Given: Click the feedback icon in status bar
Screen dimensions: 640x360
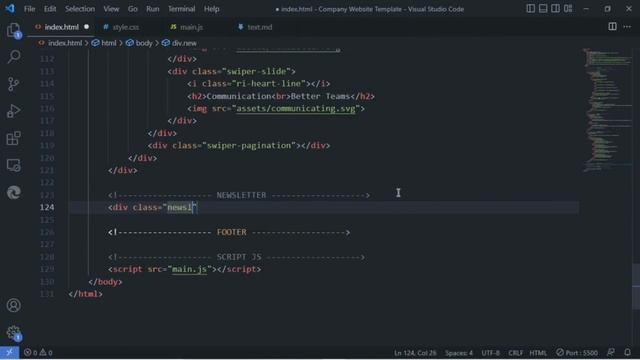Looking at the screenshot, I should [611, 352].
